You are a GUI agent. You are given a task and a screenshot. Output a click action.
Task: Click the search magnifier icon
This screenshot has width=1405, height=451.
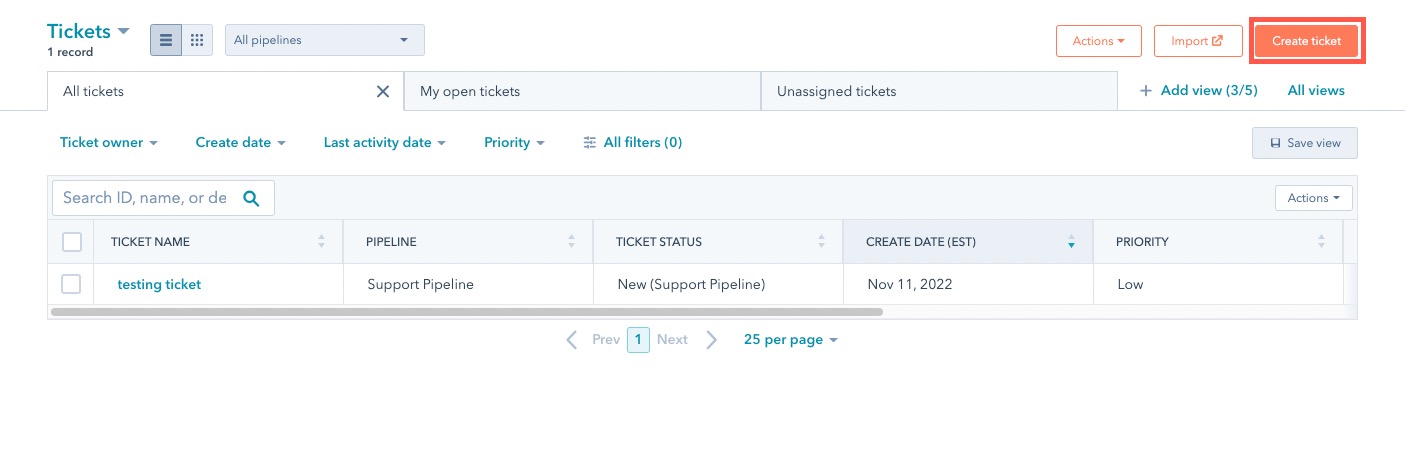[x=251, y=198]
